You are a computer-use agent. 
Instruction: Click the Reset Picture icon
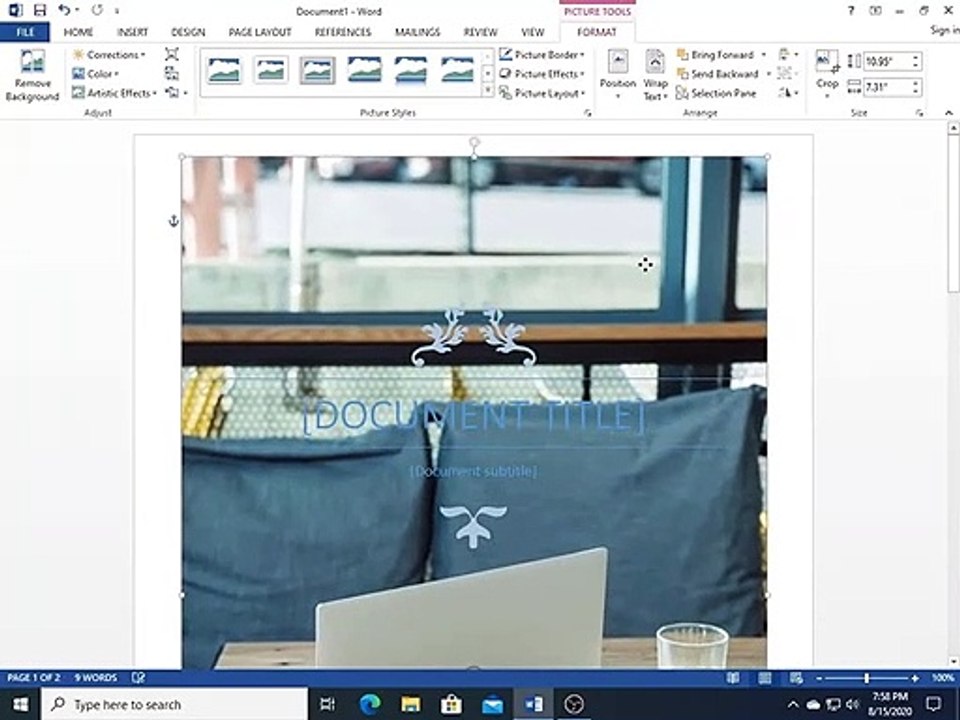click(x=173, y=93)
